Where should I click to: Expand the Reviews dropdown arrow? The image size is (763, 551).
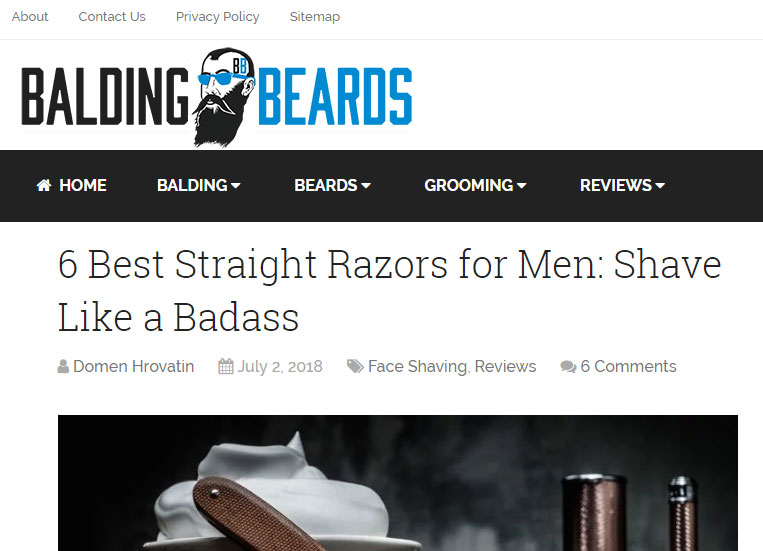point(660,185)
